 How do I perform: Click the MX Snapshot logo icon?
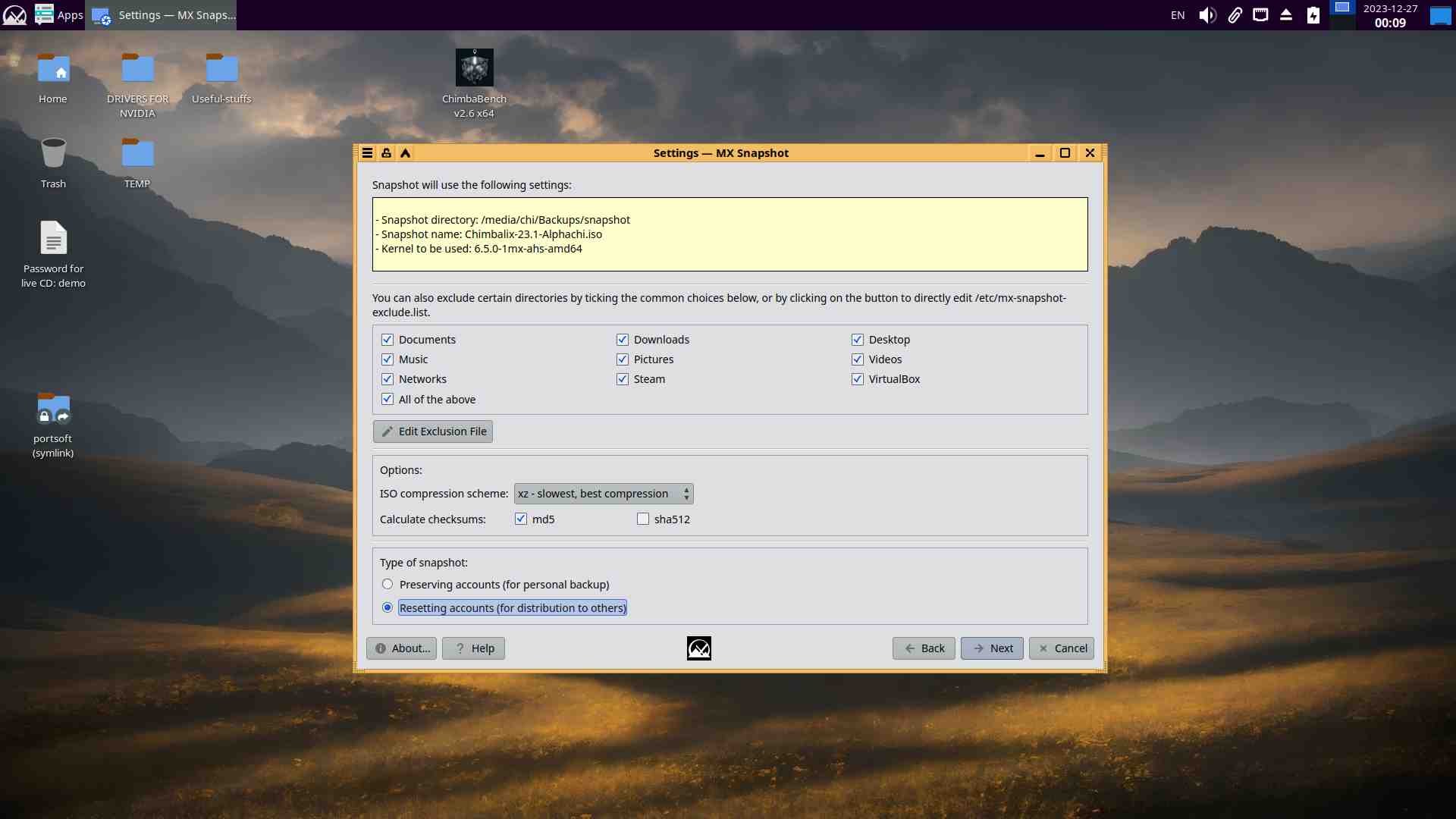(x=698, y=648)
